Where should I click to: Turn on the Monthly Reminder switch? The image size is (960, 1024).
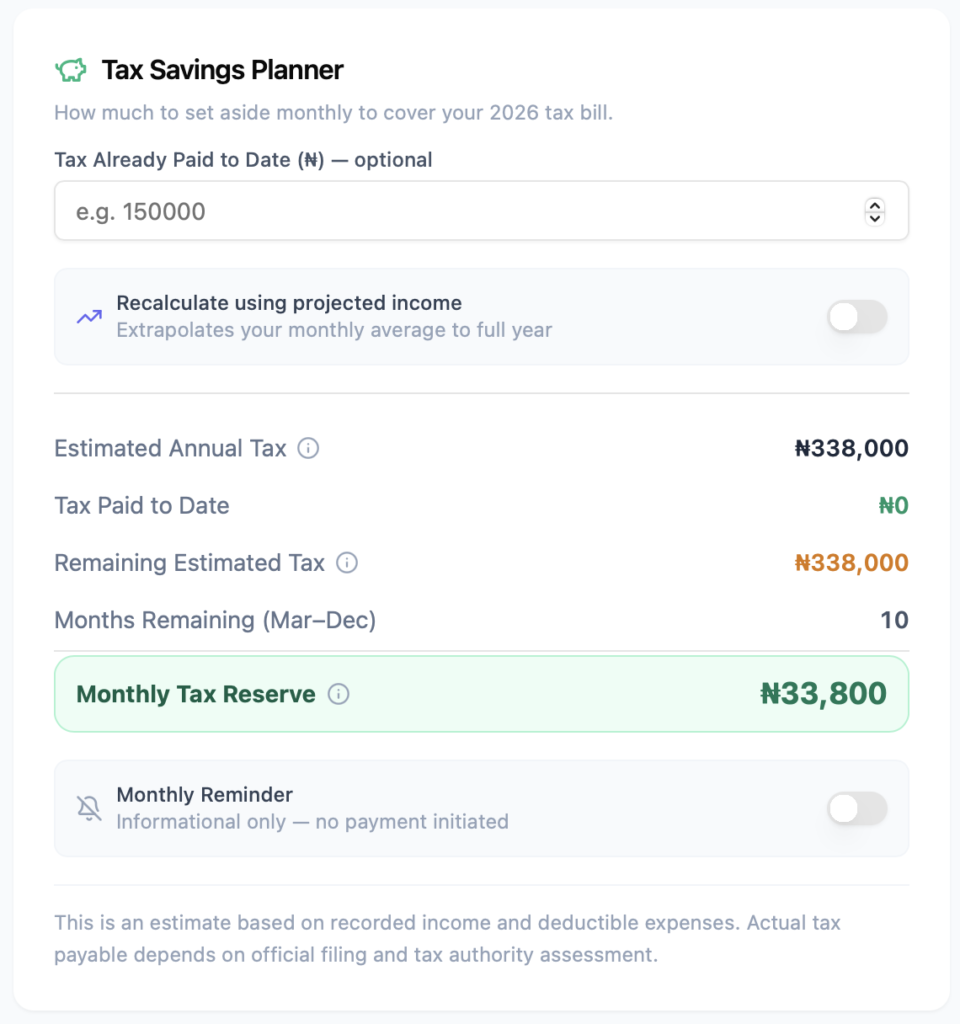(857, 809)
